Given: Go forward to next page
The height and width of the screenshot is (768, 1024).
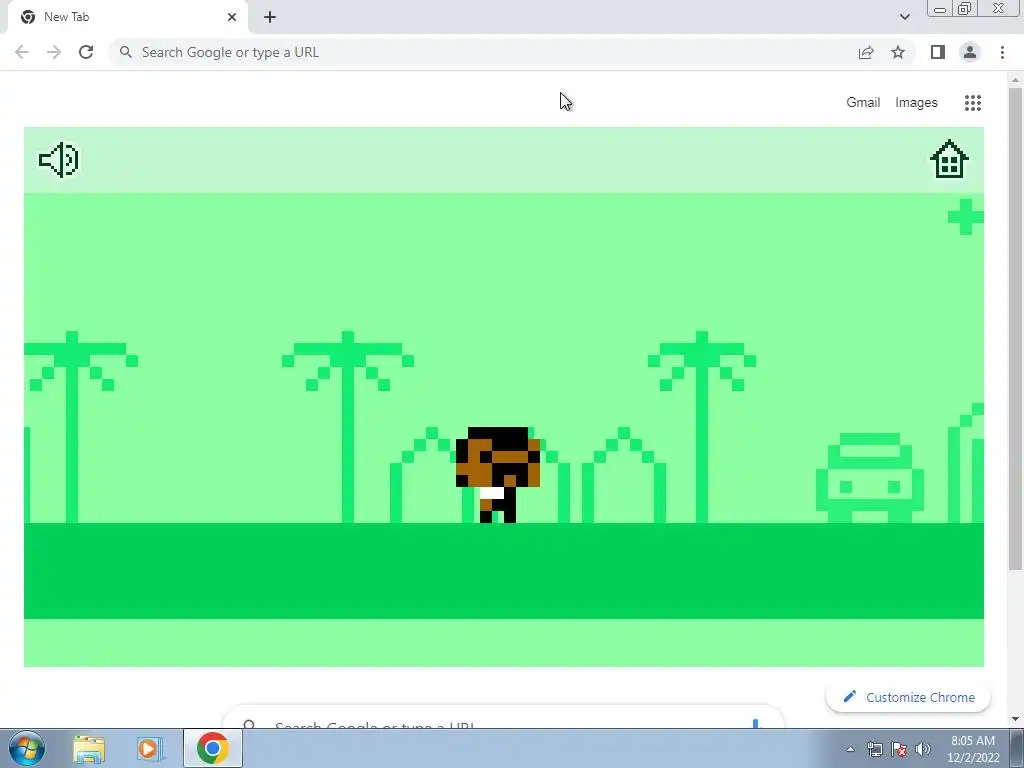Looking at the screenshot, I should [x=54, y=52].
